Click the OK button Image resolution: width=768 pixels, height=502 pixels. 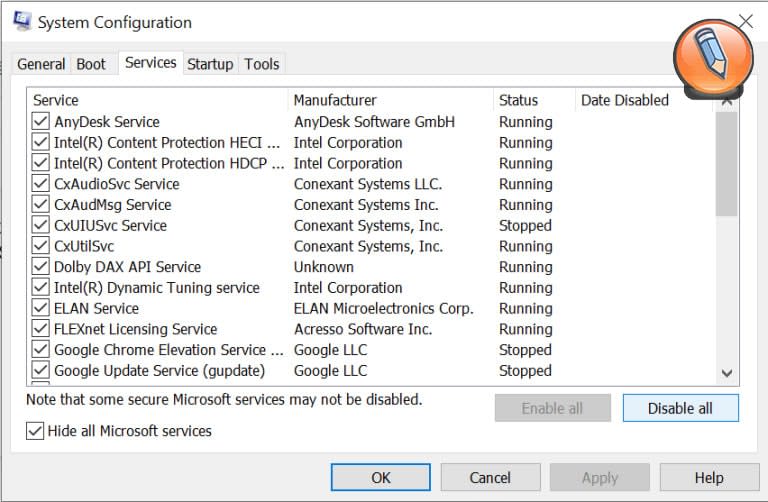click(x=381, y=477)
